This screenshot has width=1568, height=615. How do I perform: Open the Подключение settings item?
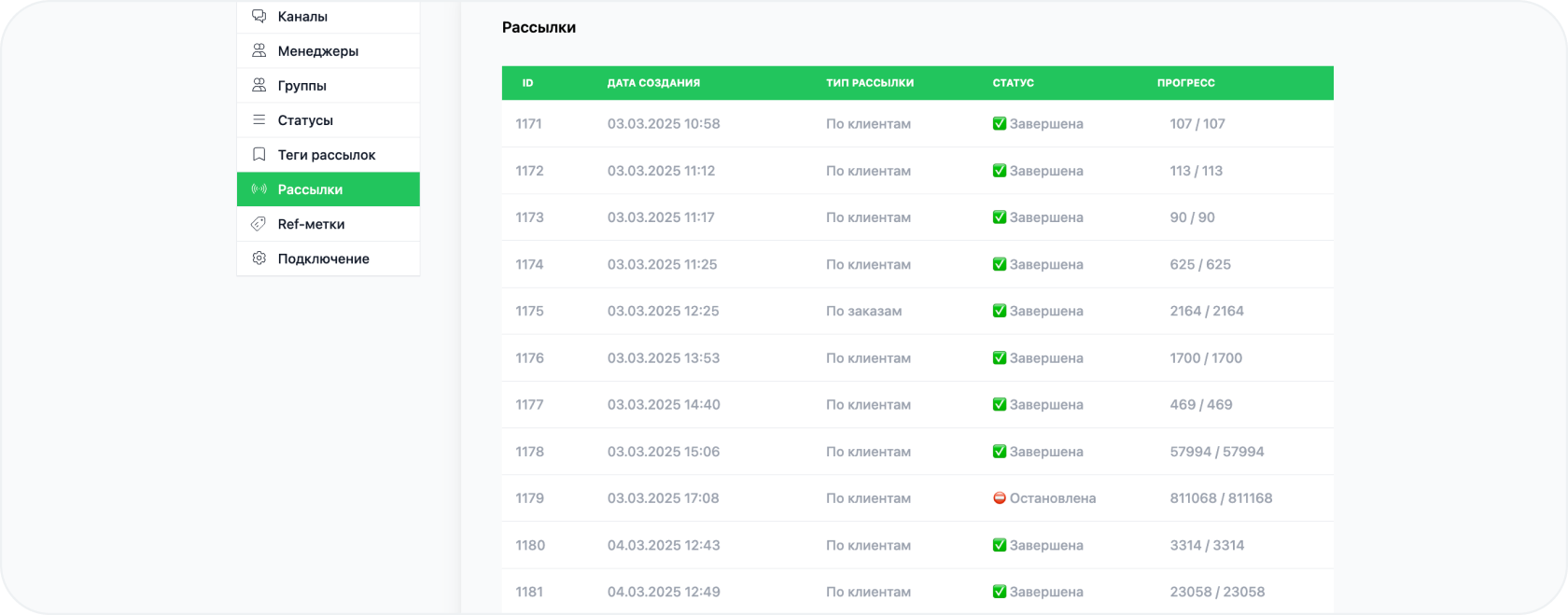(329, 259)
